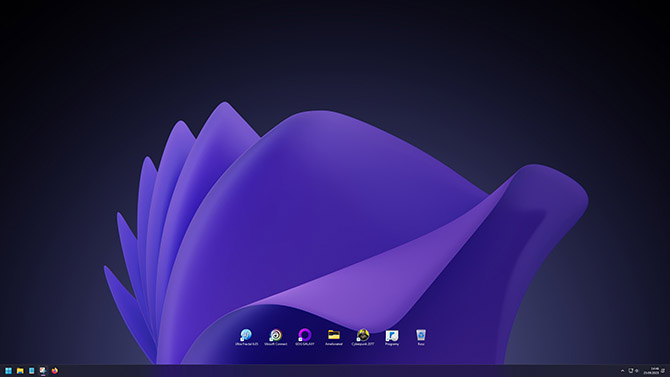This screenshot has width=670, height=377.
Task: Open the clock and date flyout
Action: pyautogui.click(x=651, y=371)
